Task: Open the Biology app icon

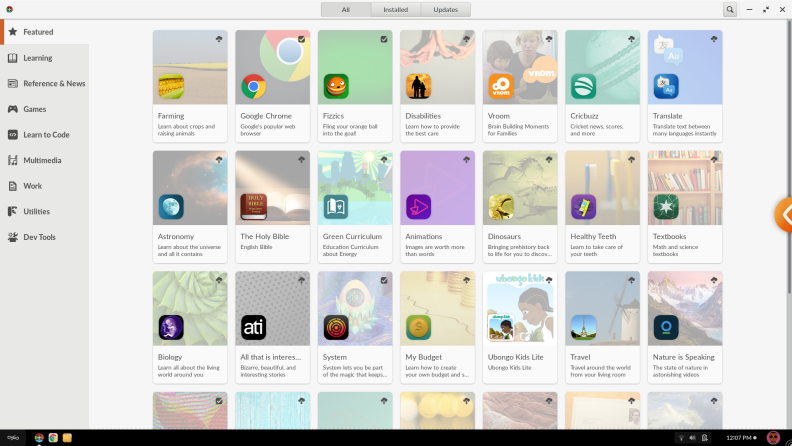Action: tap(171, 327)
